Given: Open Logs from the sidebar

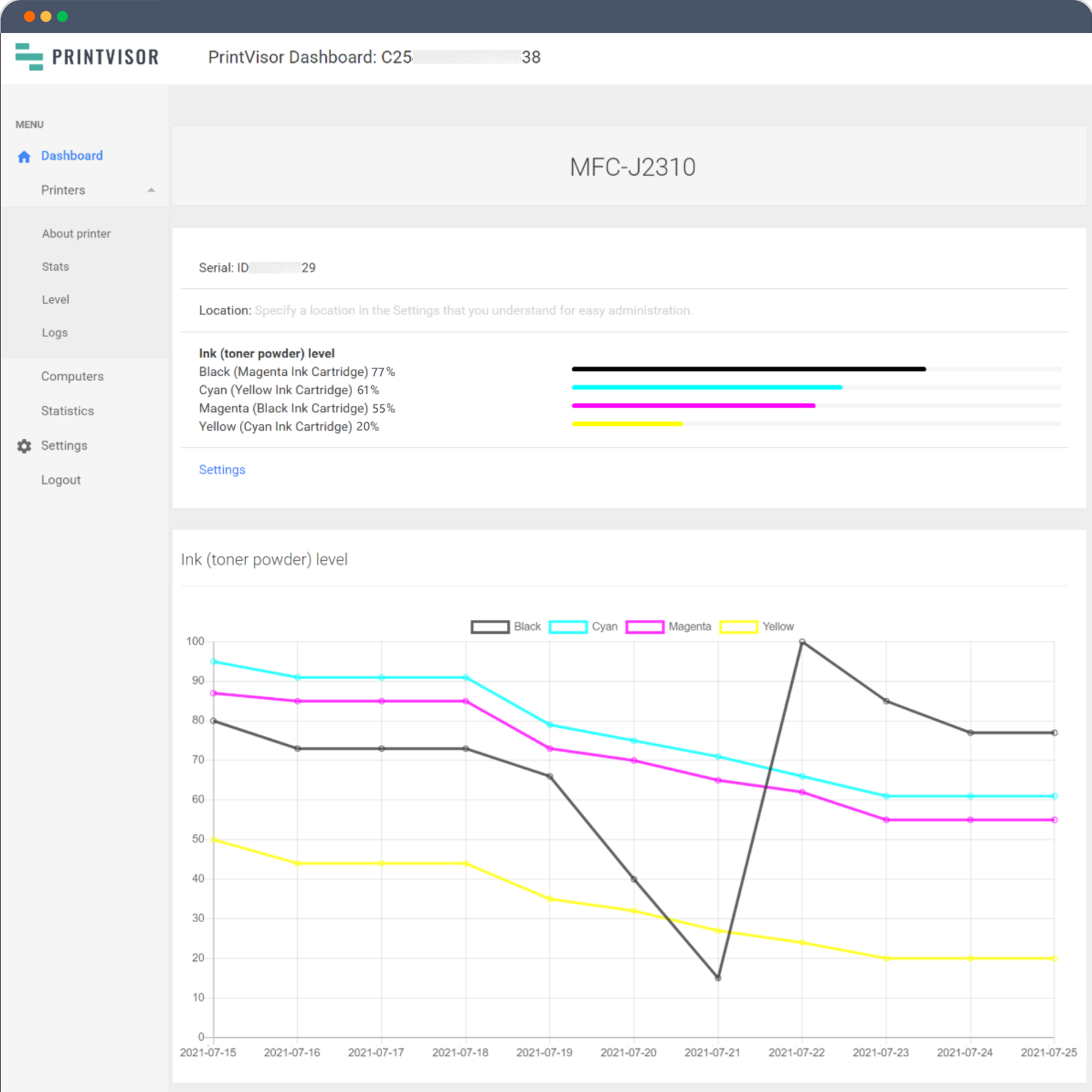Looking at the screenshot, I should coord(55,333).
